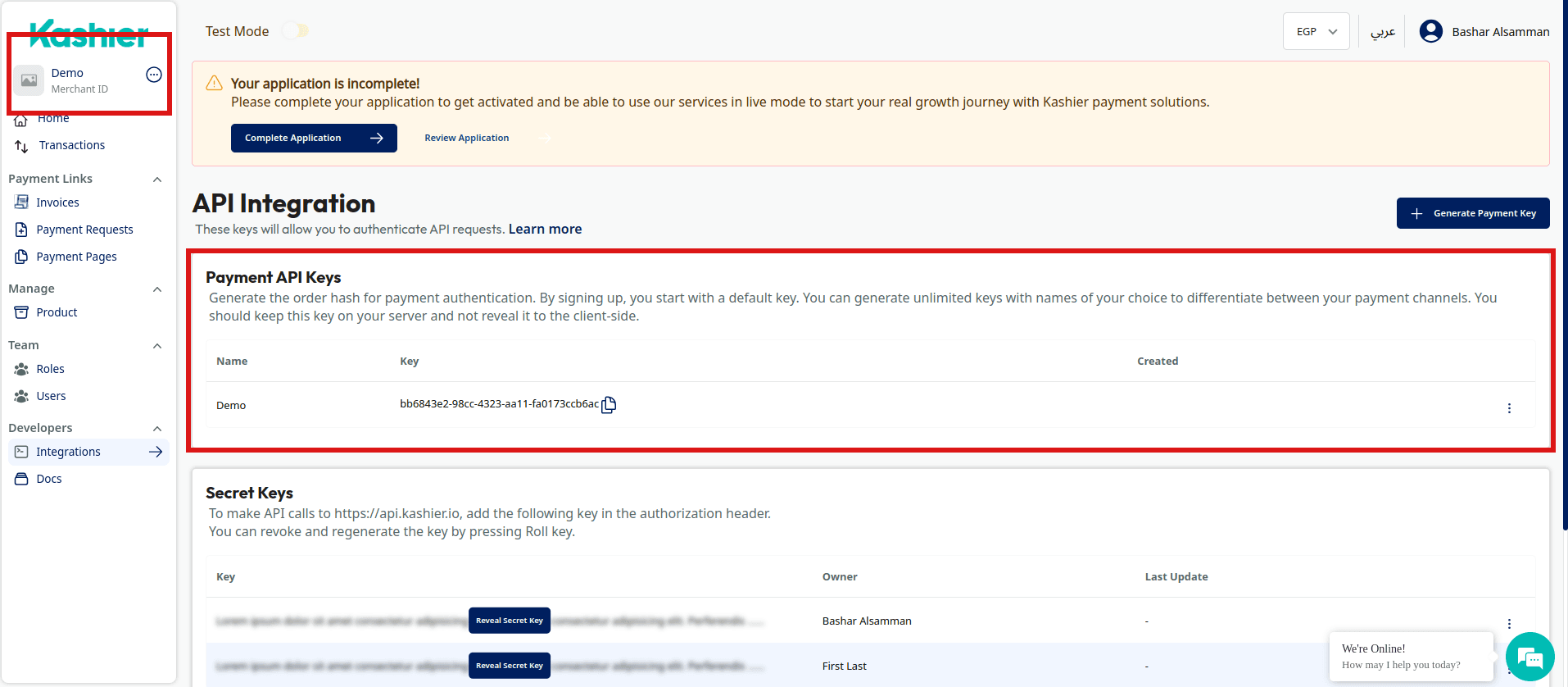
Task: Click the Owner column header
Action: pos(840,577)
